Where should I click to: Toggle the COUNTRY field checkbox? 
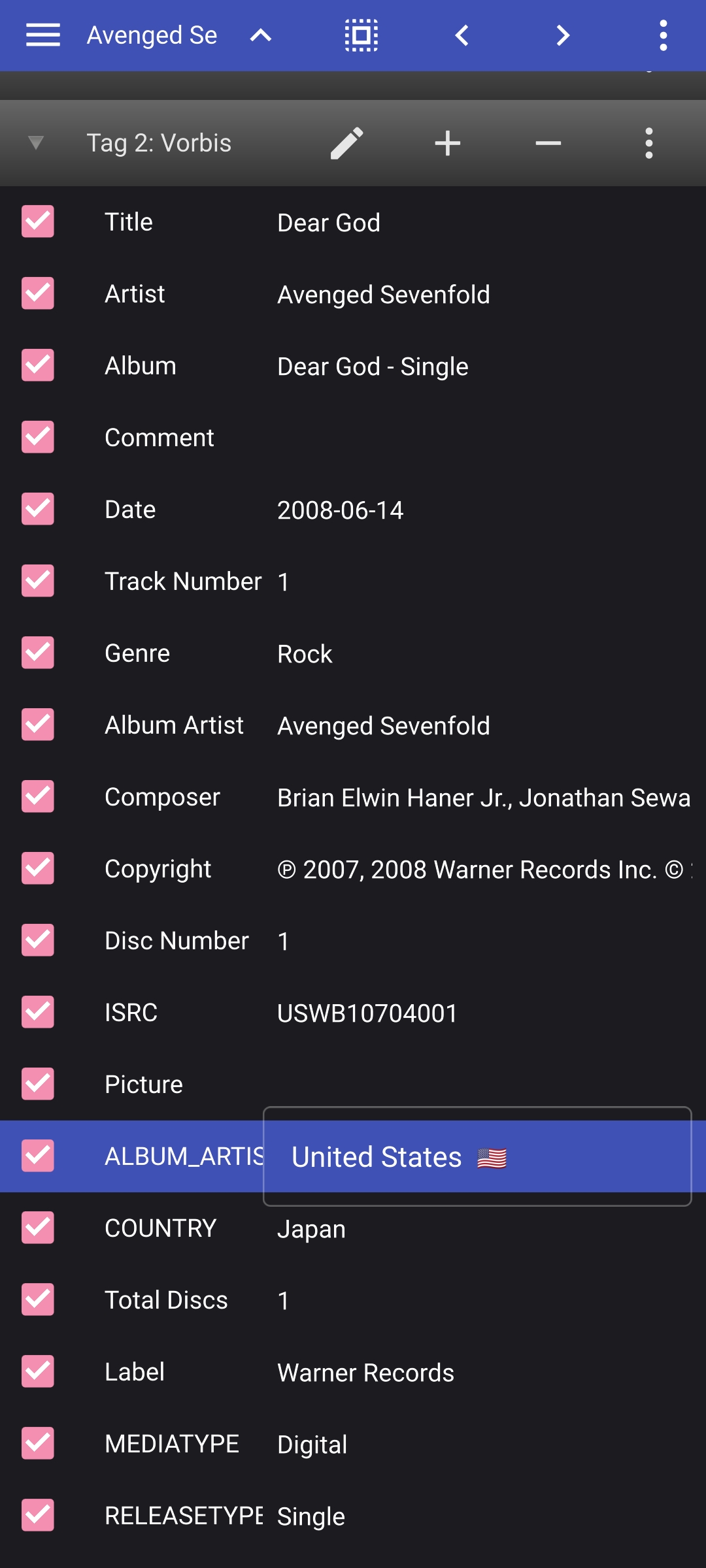pyautogui.click(x=38, y=1228)
